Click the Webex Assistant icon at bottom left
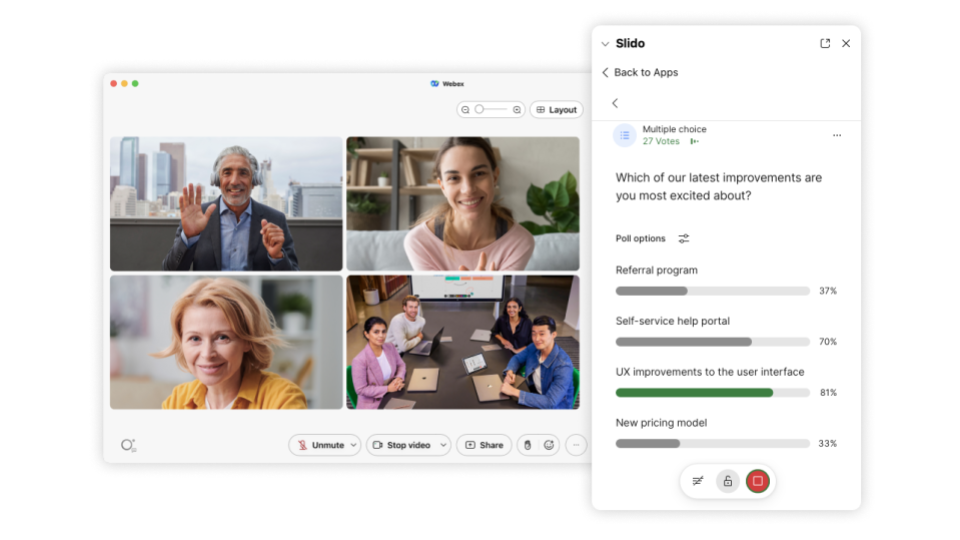Screen dimensions: 960x540 point(128,445)
